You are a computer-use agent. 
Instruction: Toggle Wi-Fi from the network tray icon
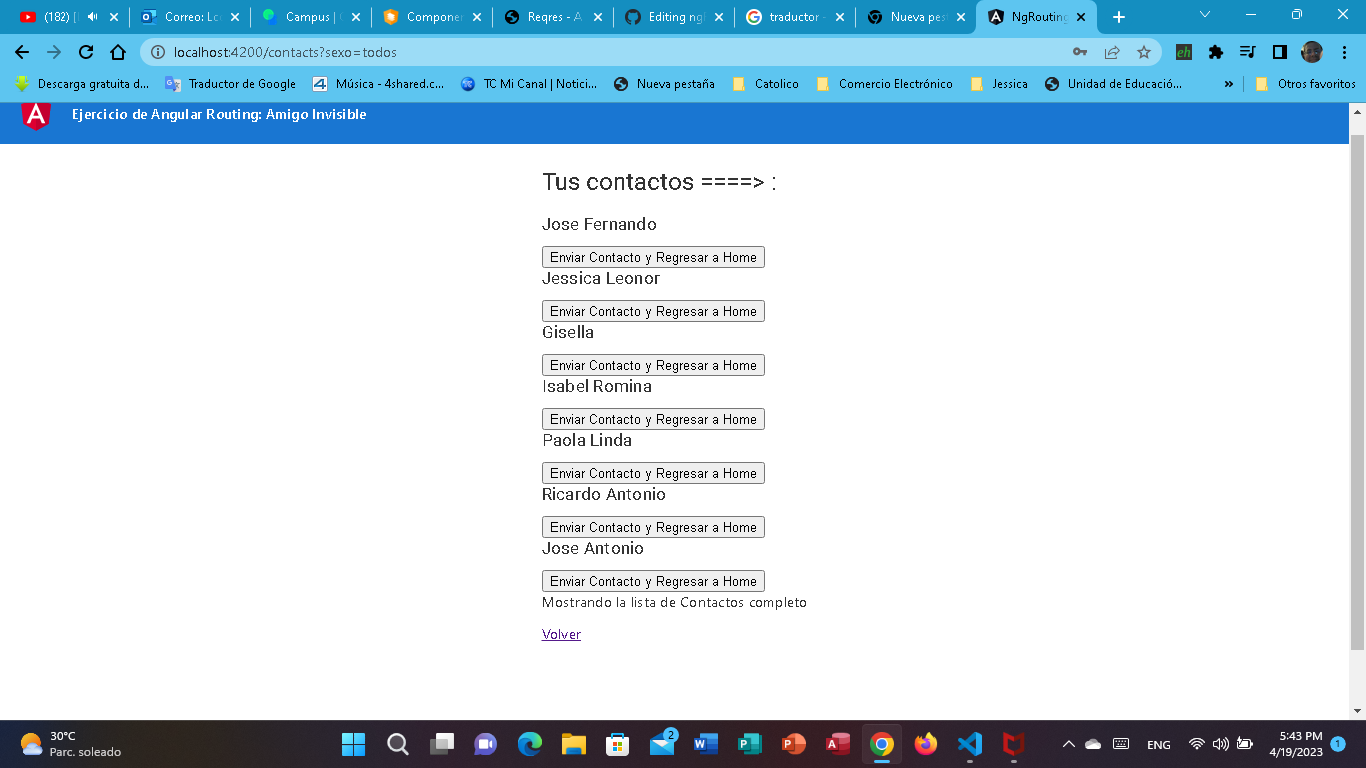click(1196, 744)
